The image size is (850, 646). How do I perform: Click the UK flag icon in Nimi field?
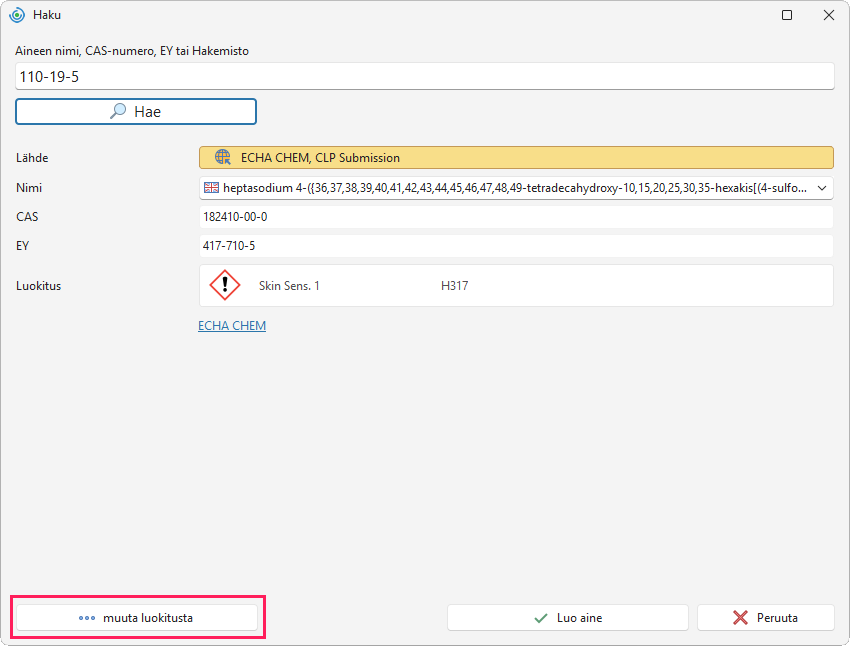coord(211,188)
